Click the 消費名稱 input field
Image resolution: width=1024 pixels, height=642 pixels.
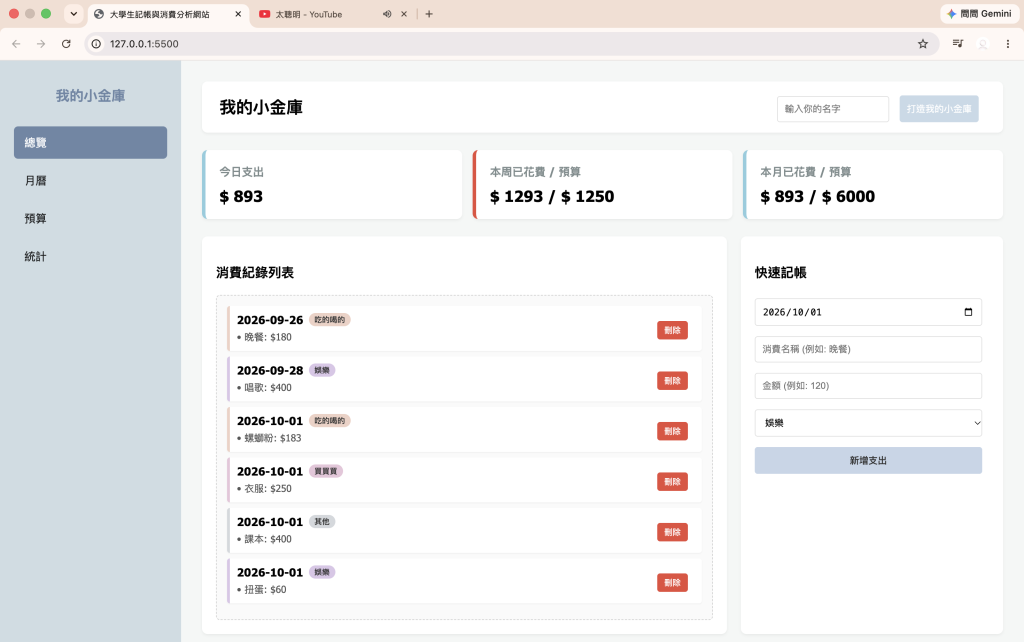868,349
